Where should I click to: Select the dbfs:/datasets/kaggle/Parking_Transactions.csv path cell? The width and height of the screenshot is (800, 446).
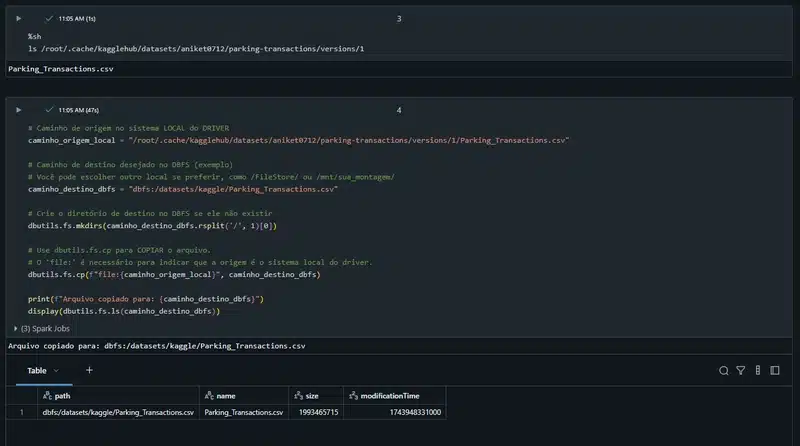[118, 412]
